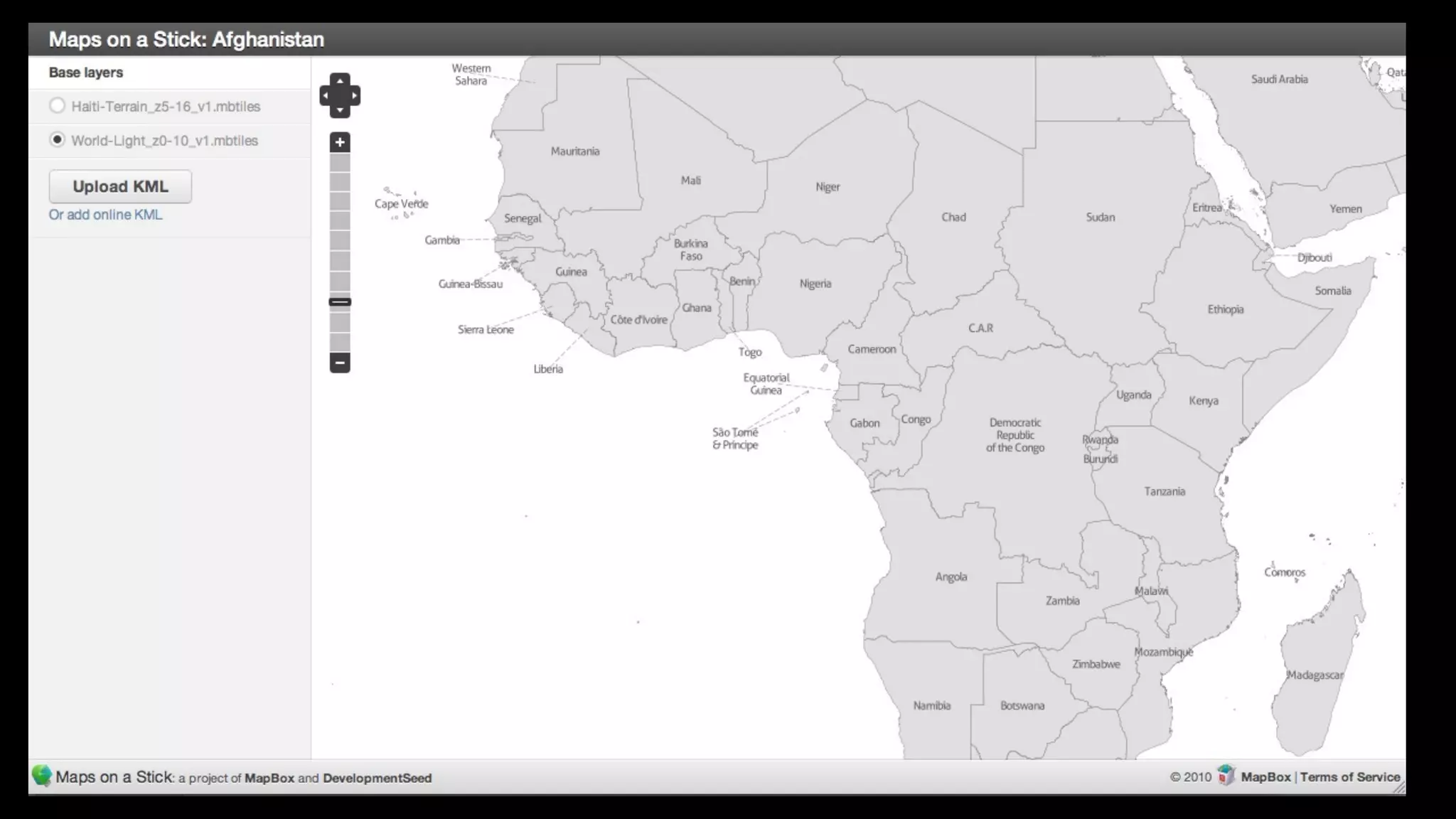
Task: Pan the map right with arrow
Action: click(355, 95)
